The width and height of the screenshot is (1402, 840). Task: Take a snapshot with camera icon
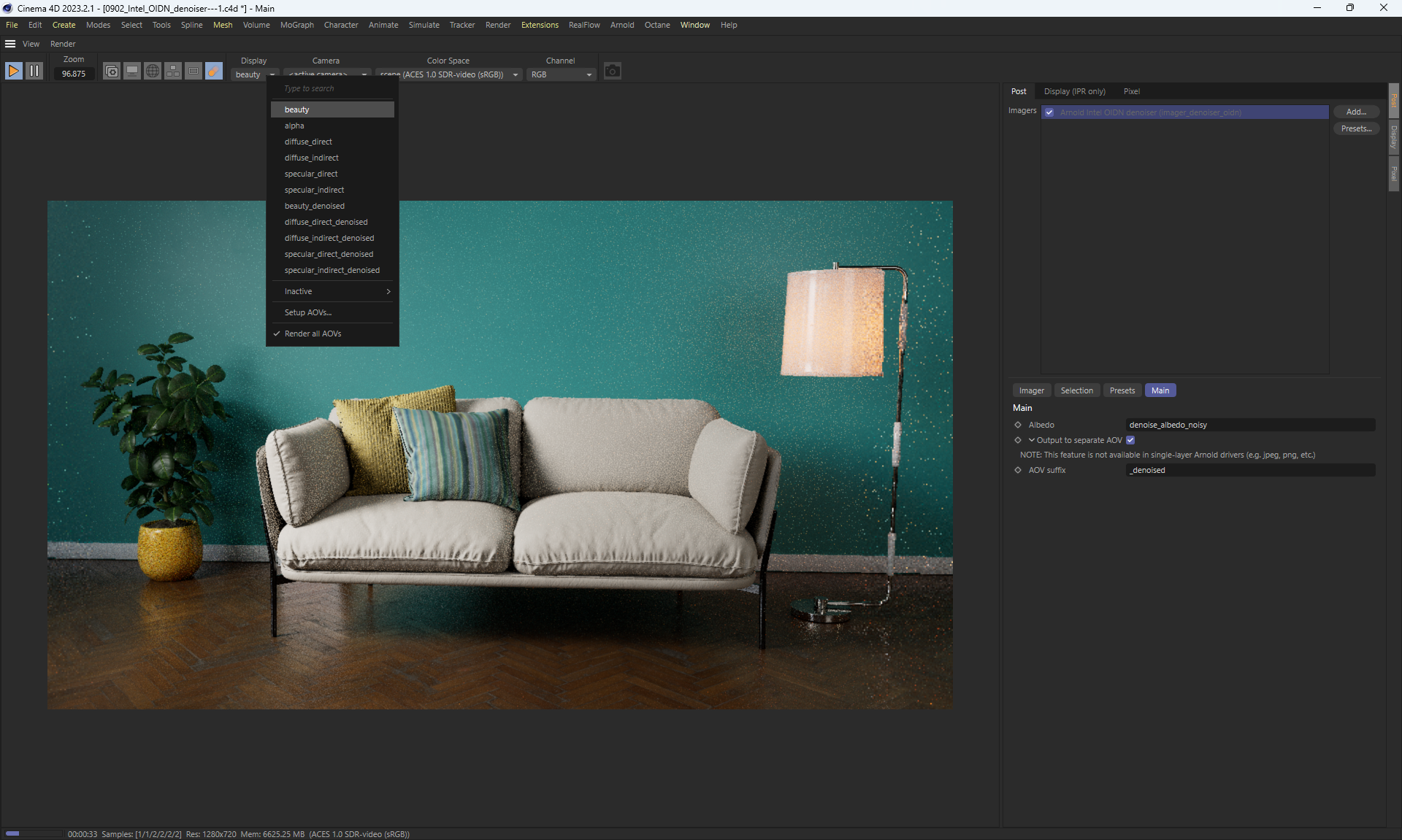pos(612,71)
